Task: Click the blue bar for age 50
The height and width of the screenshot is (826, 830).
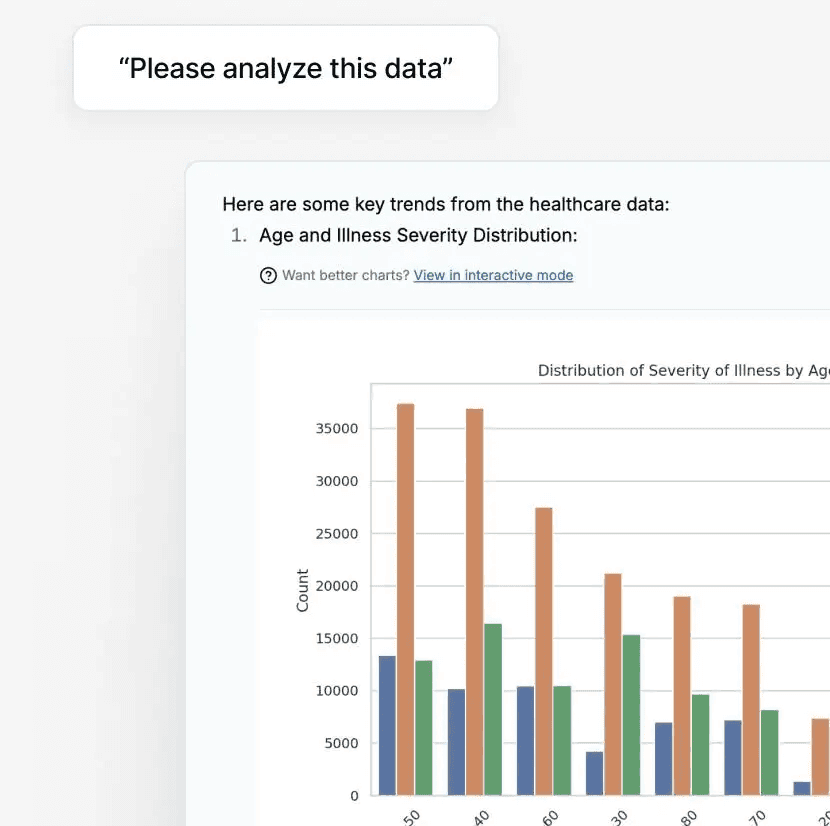Action: click(387, 725)
